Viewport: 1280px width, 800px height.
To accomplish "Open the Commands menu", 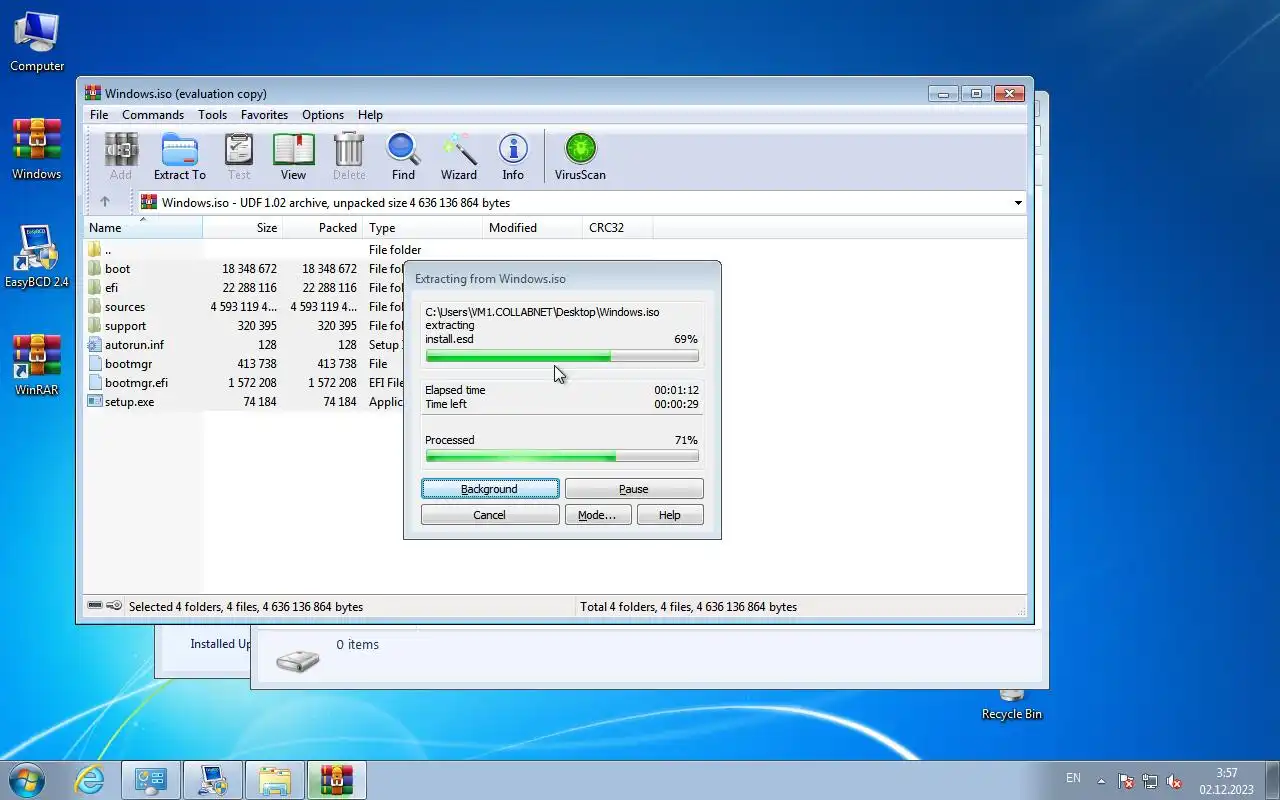I will tap(153, 115).
